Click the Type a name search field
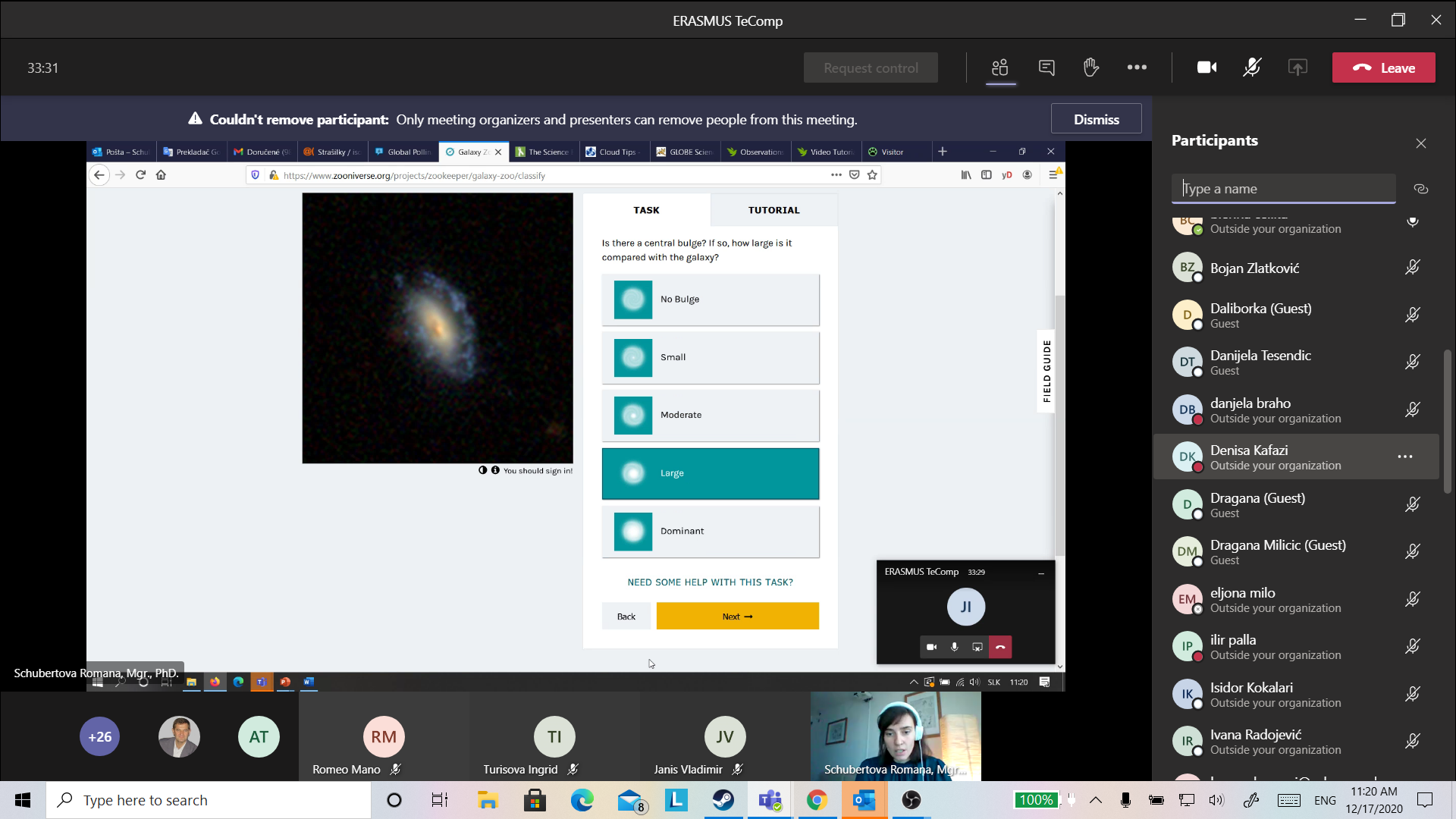1456x819 pixels. click(1283, 189)
